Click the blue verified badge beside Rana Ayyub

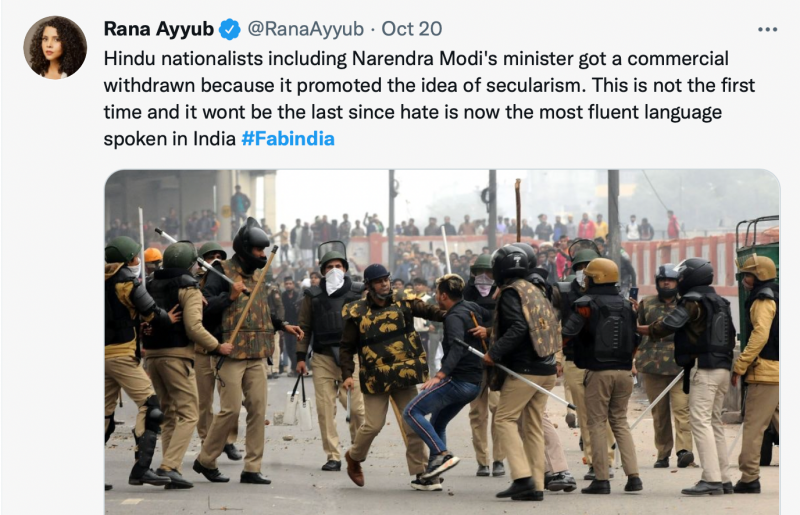230,30
